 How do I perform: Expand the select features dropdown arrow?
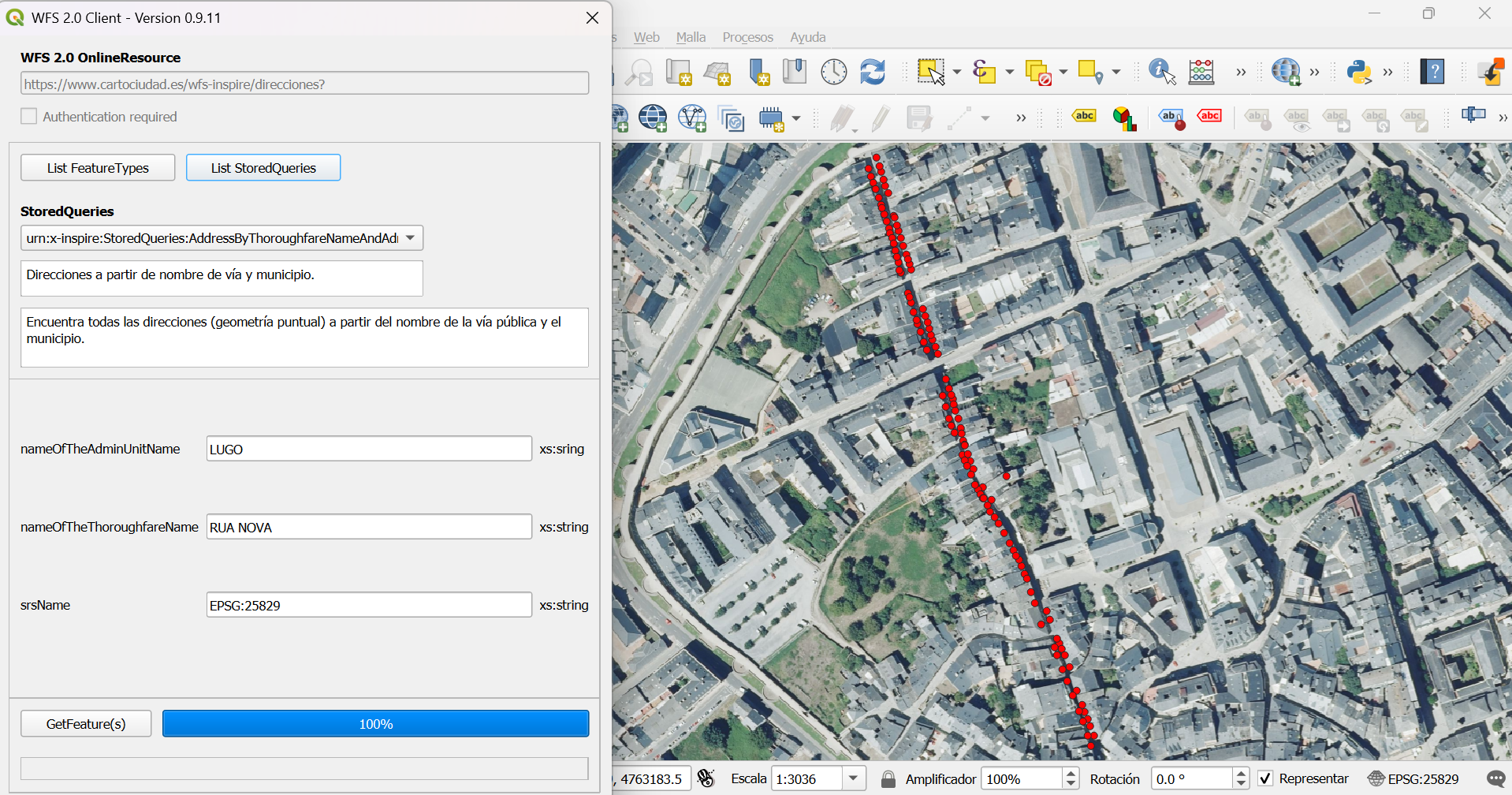(x=956, y=72)
